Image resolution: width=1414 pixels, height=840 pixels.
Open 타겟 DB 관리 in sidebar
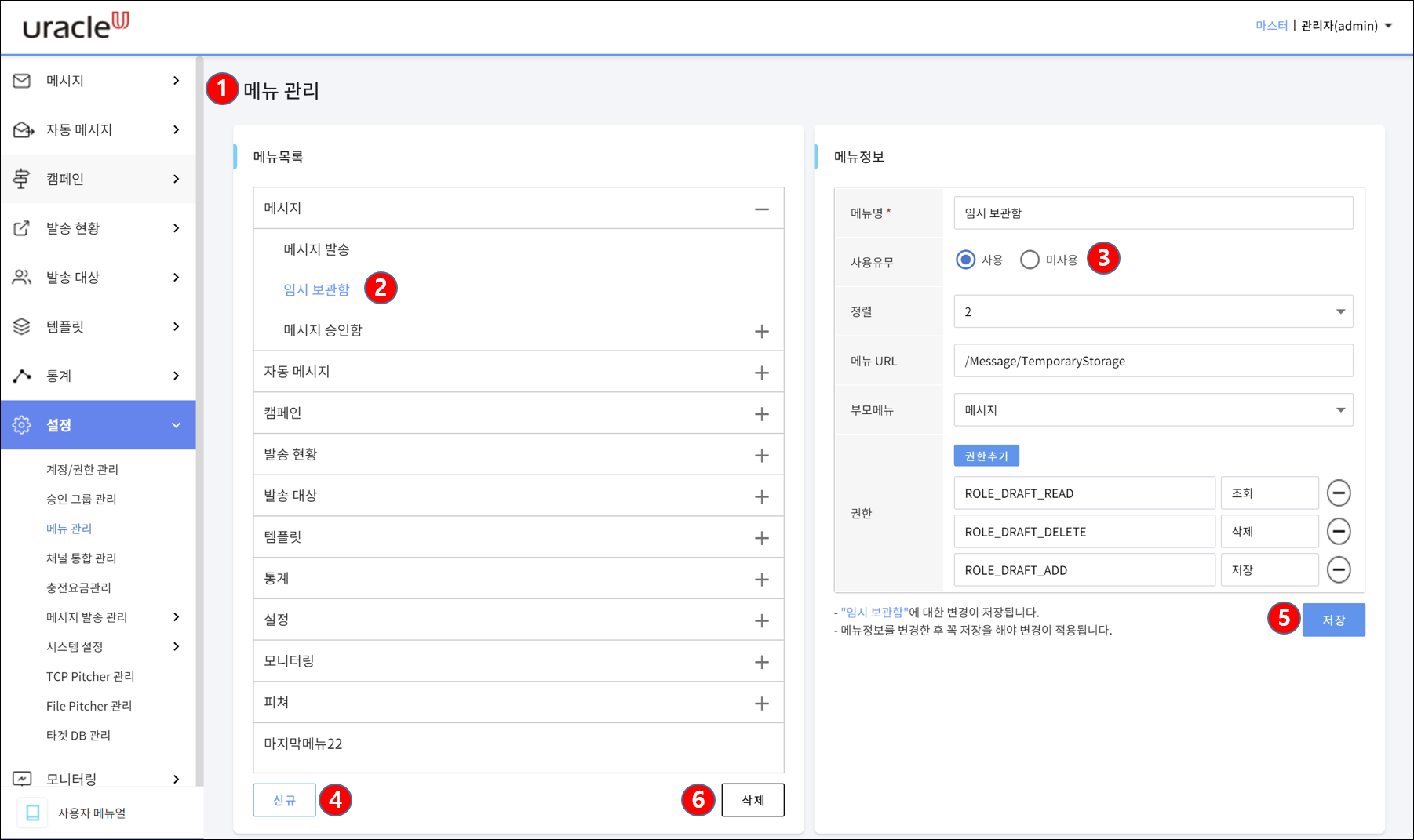tap(78, 735)
